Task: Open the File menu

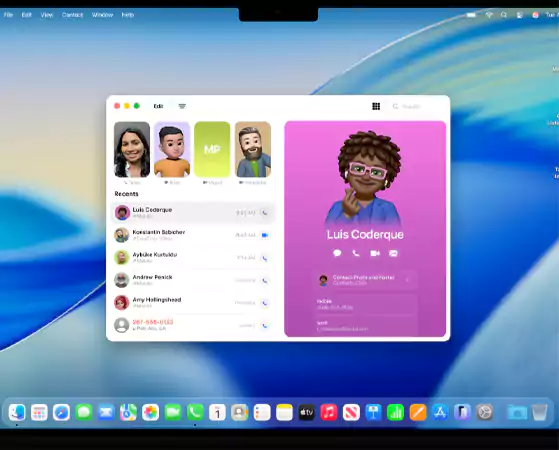Action: pos(8,15)
